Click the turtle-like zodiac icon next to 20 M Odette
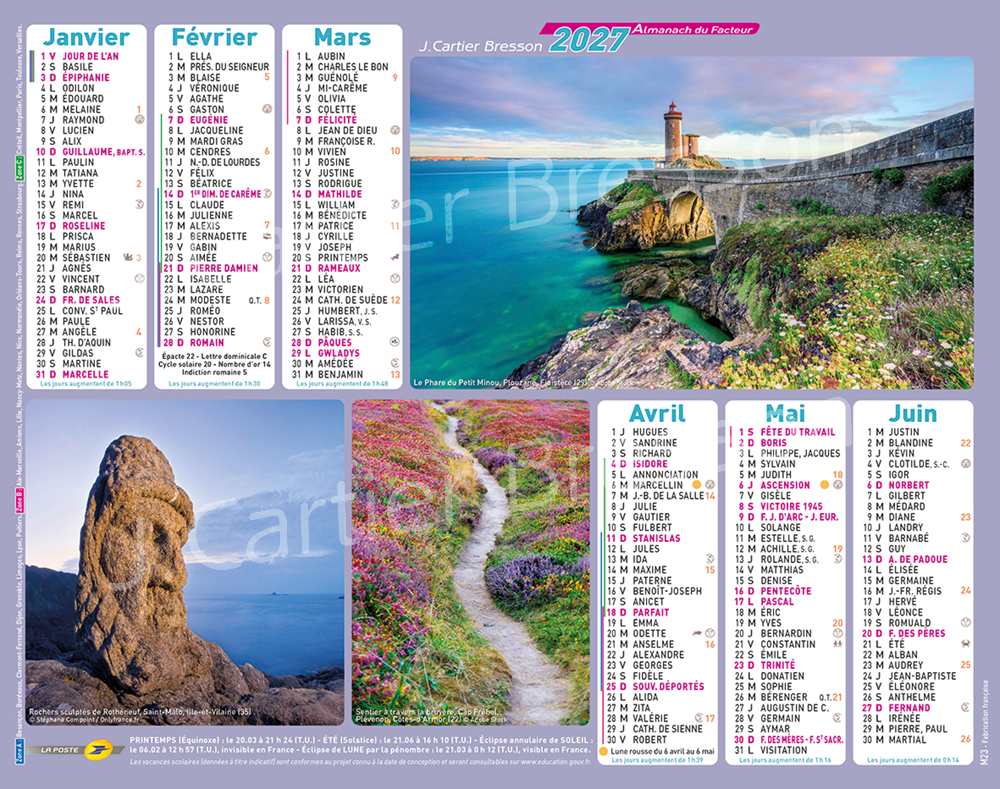This screenshot has width=1000, height=789. coord(695,633)
